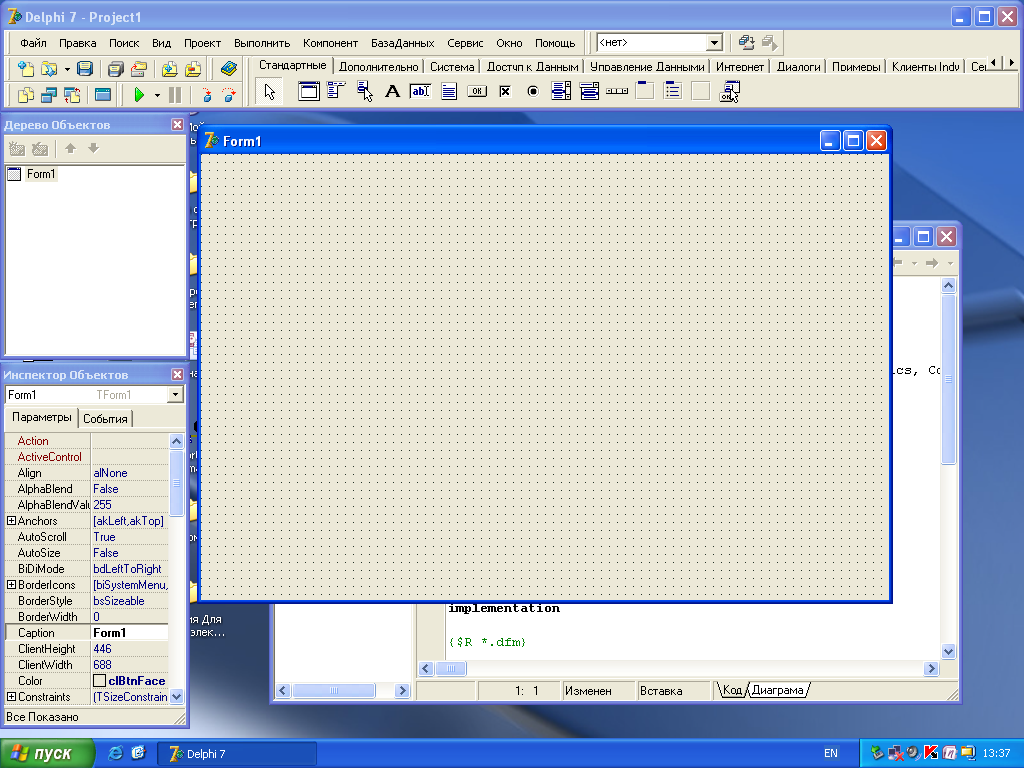Switch to the Диаграмма tab in code editor
This screenshot has width=1024, height=768.
pos(777,690)
